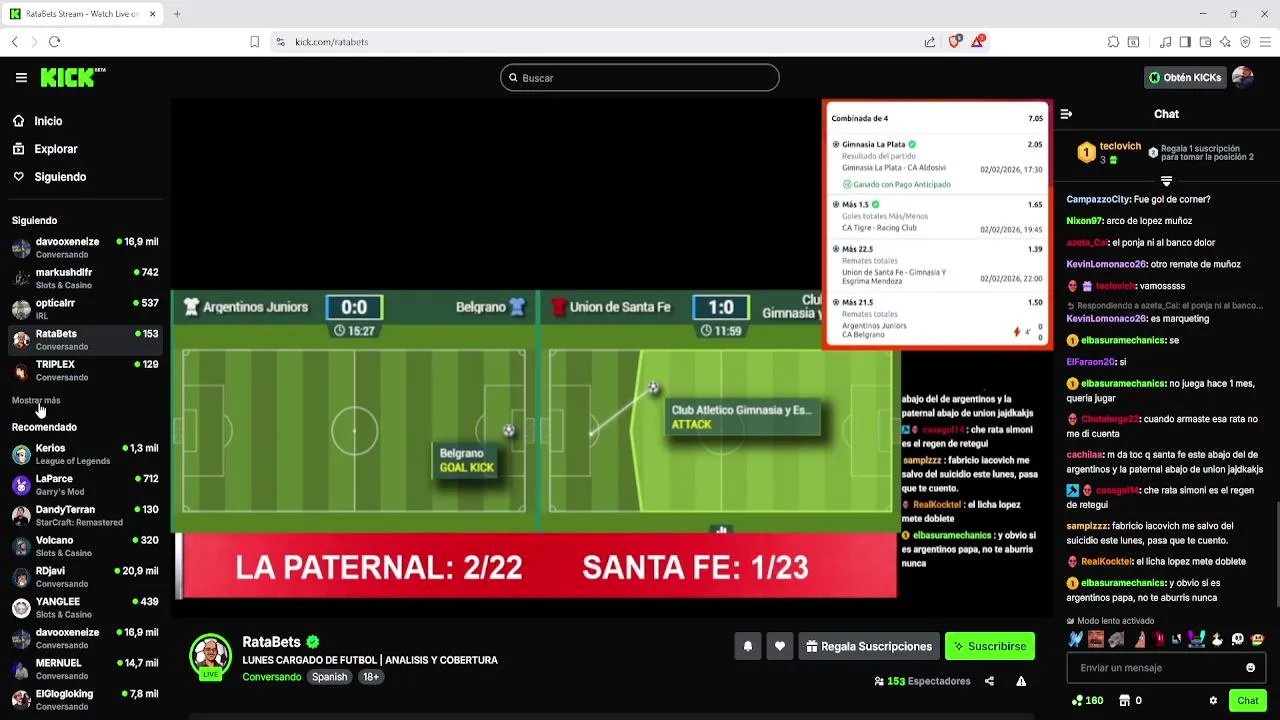1280x720 pixels.
Task: Collapse the chat panel with arrow icon
Action: pyautogui.click(x=1066, y=114)
